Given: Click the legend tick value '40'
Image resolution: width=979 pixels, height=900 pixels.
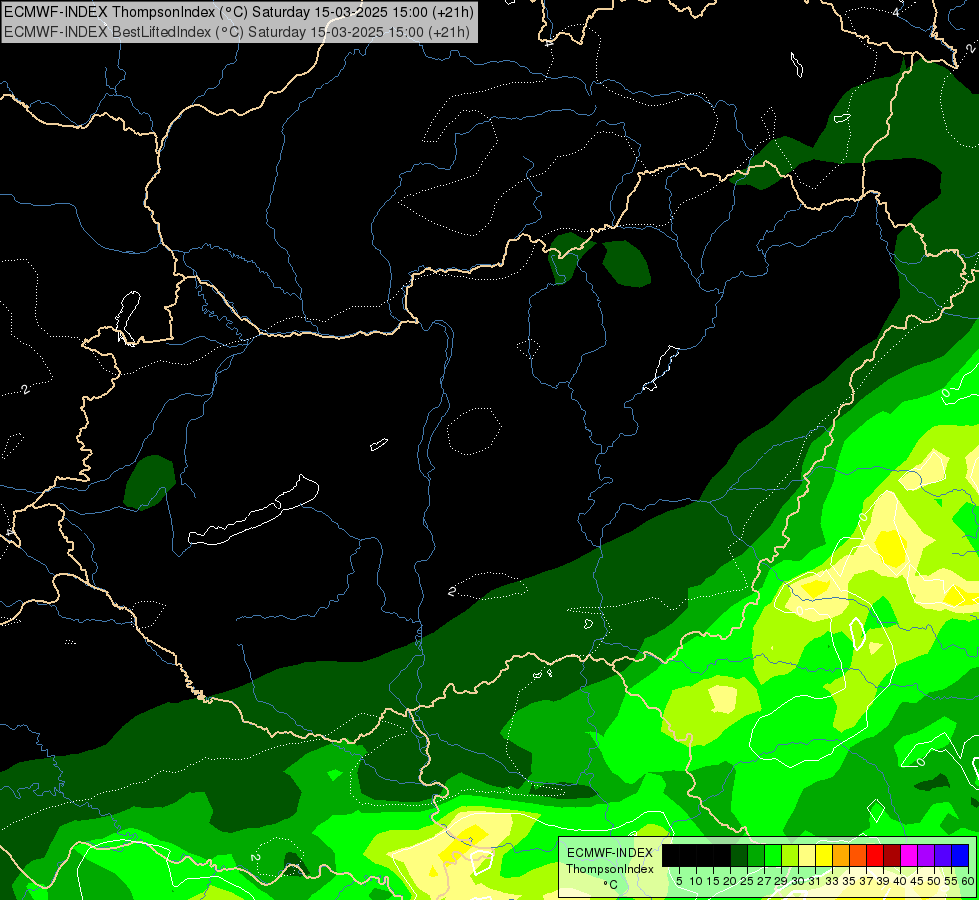Looking at the screenshot, I should tap(900, 881).
